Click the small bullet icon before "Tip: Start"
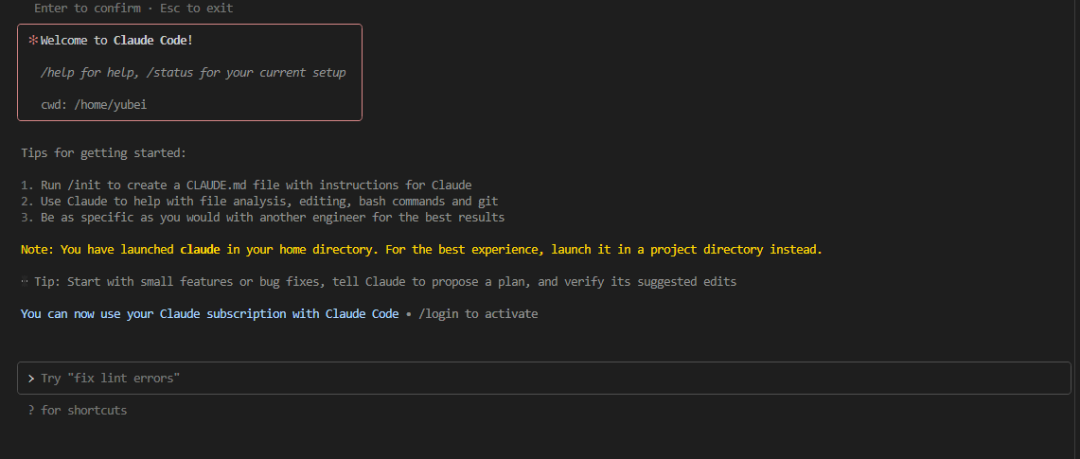The height and width of the screenshot is (459, 1080). click(24, 282)
